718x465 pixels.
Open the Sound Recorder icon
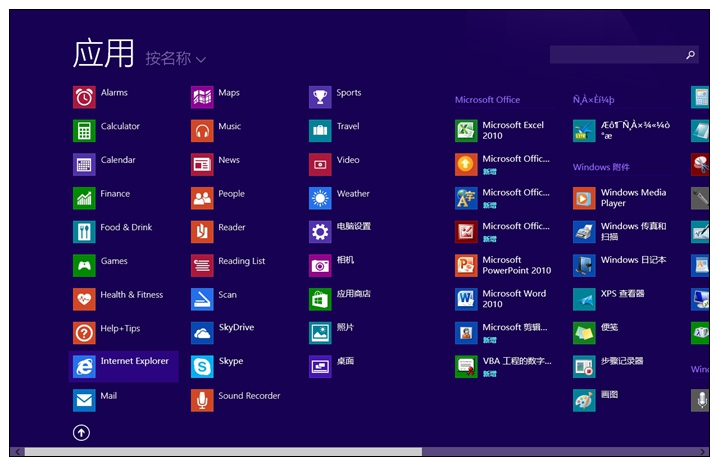(x=202, y=400)
